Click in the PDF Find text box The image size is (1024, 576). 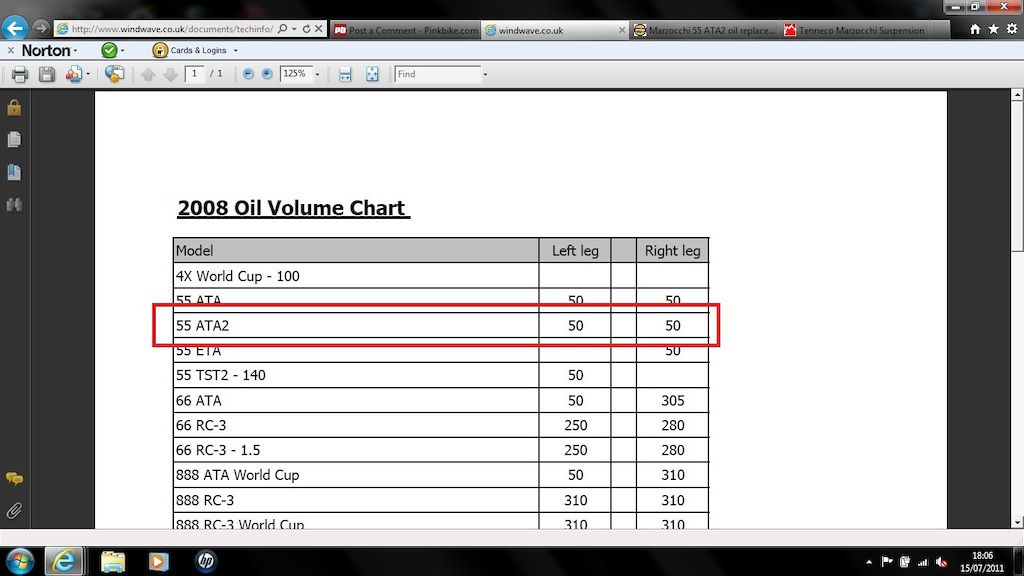point(436,74)
